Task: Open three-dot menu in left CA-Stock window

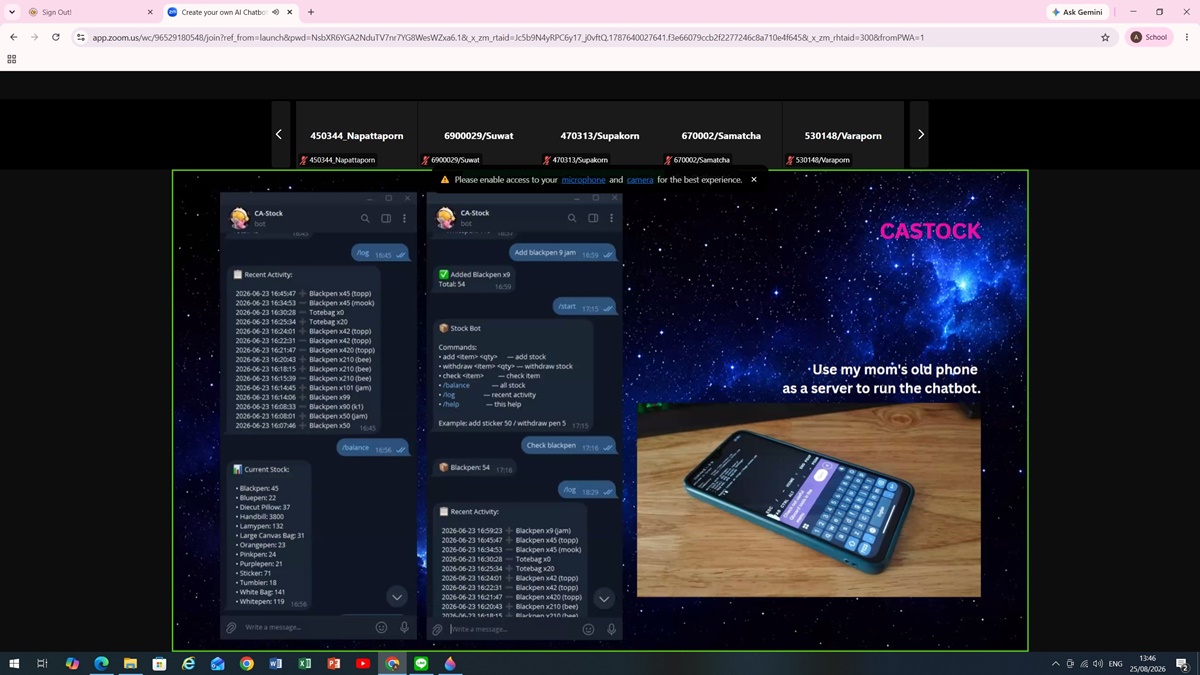Action: coord(405,218)
